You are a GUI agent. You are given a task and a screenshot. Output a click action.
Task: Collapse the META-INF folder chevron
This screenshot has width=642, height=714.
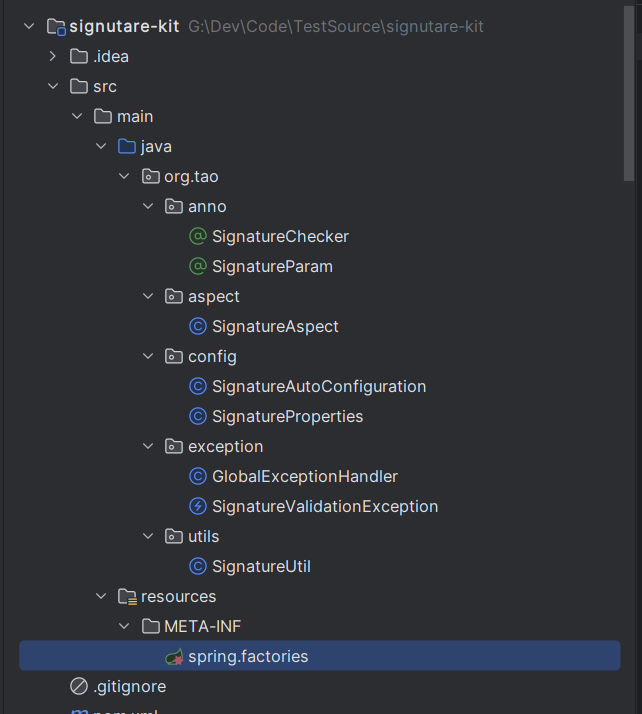point(124,626)
